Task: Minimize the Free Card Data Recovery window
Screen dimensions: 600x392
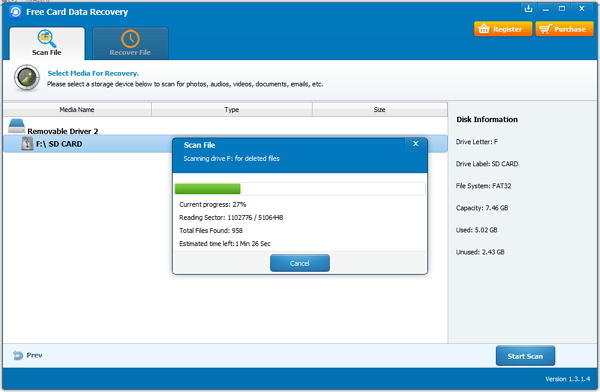Action: coord(546,9)
